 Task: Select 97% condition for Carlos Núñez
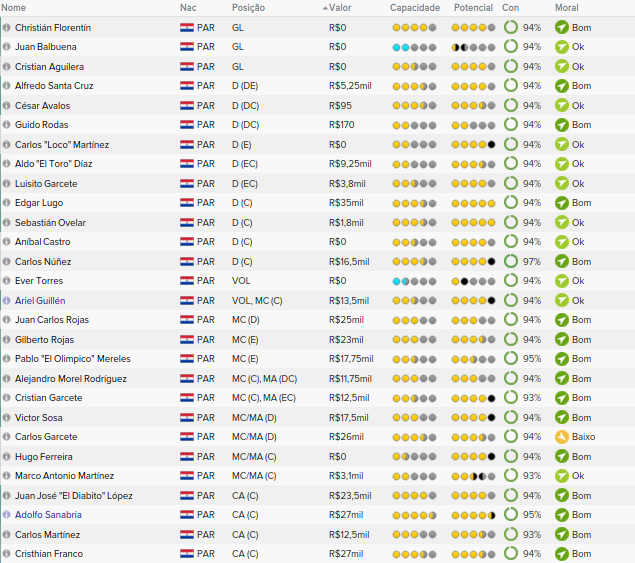532,262
